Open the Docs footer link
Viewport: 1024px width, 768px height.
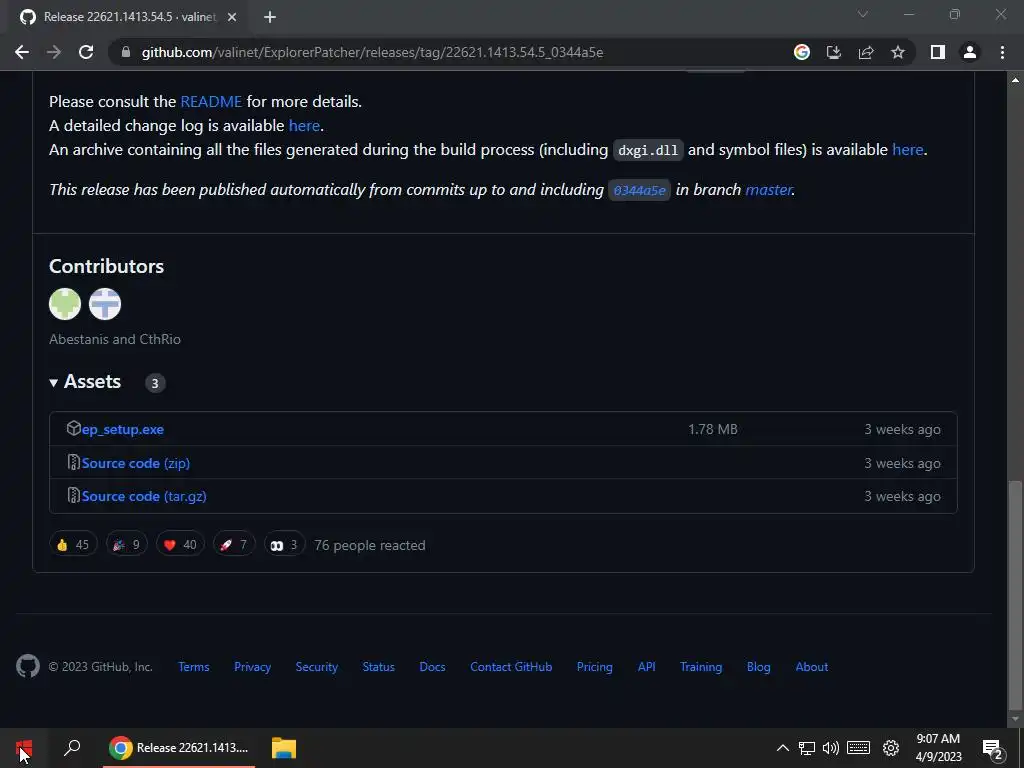pos(432,667)
